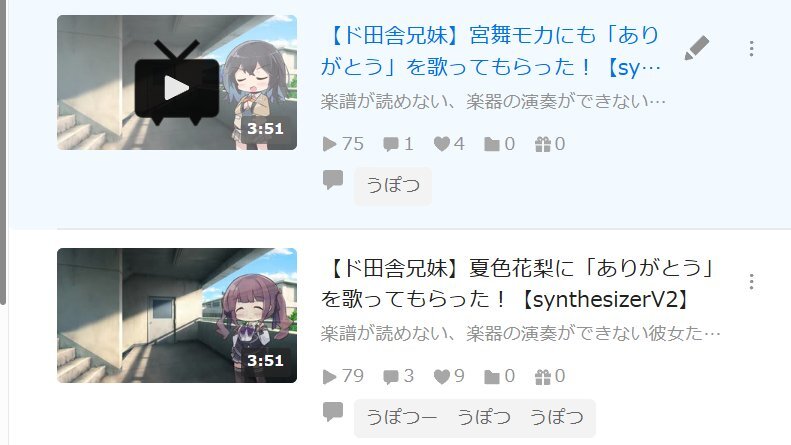This screenshot has height=445, width=791.
Task: Click gift icon on second video
Action: coord(543,376)
